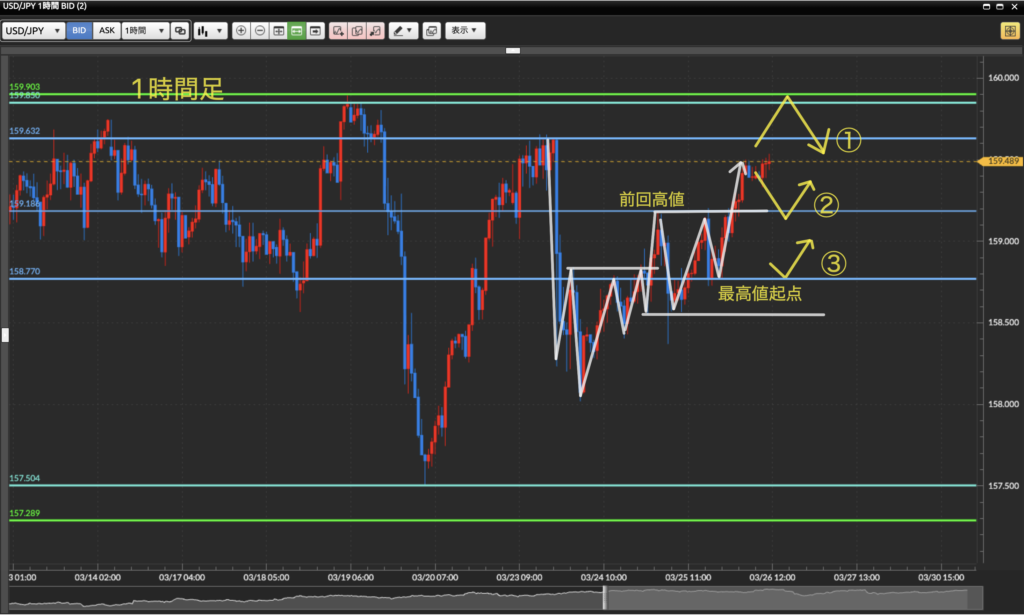Click the scroll-to-latest candle icon
Viewport: 1024px width, 615px height.
[x=315, y=31]
